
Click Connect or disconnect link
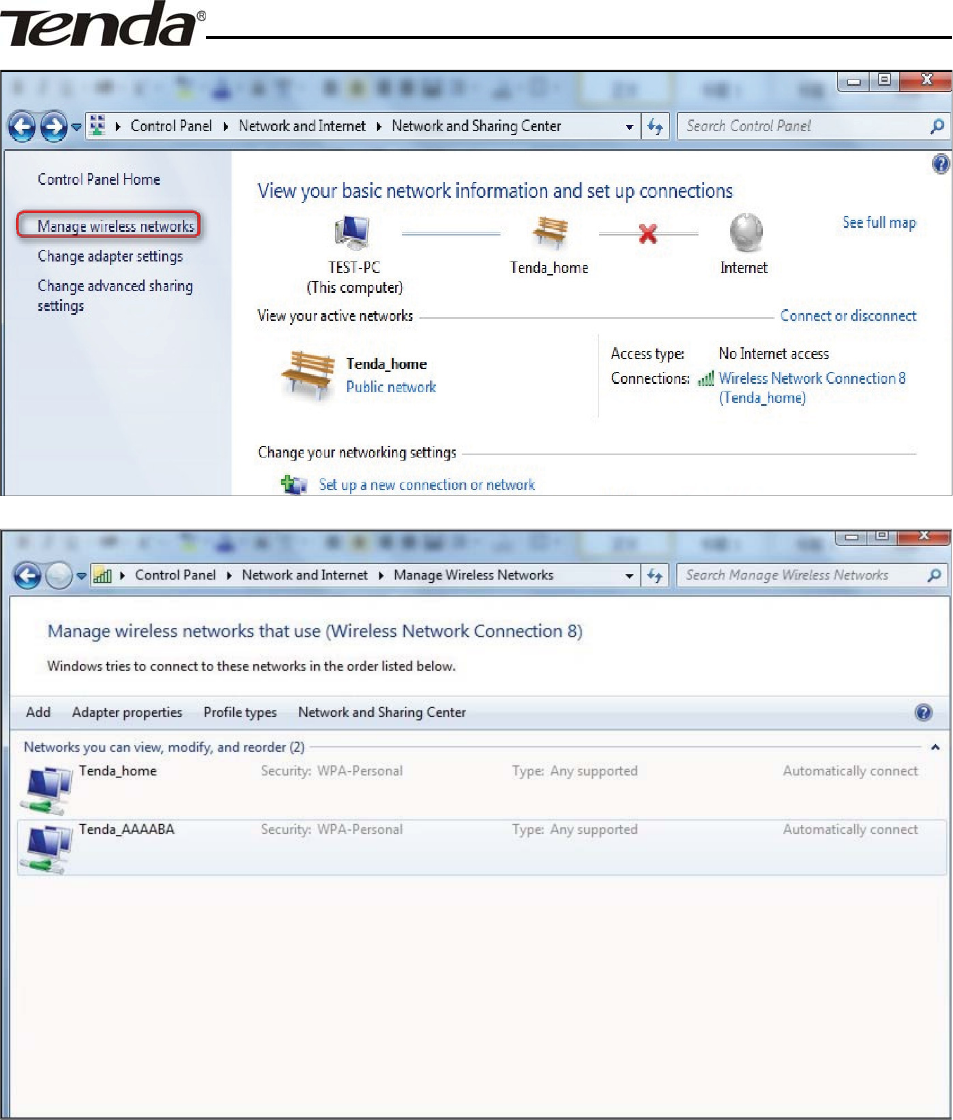pos(848,316)
